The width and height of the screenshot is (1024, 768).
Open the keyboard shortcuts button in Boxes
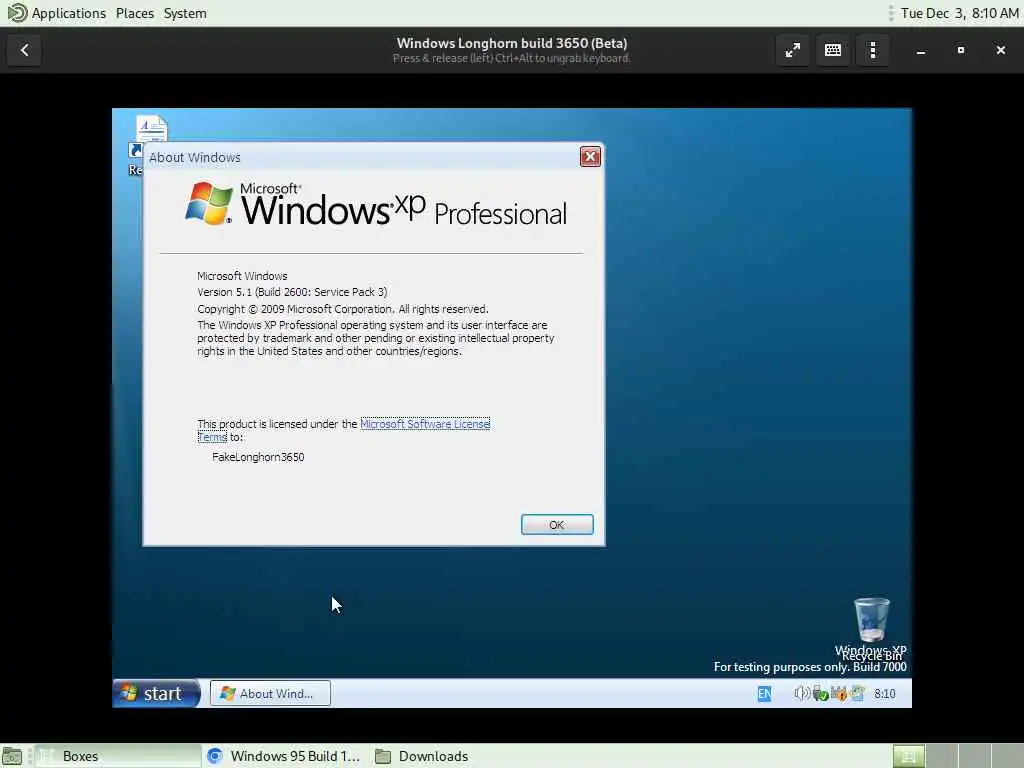click(833, 50)
